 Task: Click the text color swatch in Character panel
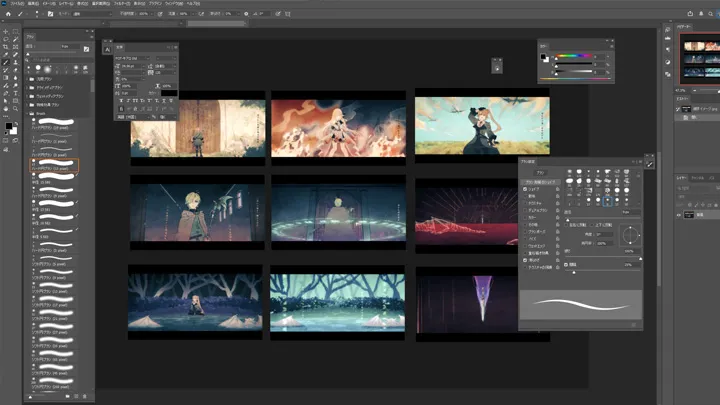(x=169, y=93)
